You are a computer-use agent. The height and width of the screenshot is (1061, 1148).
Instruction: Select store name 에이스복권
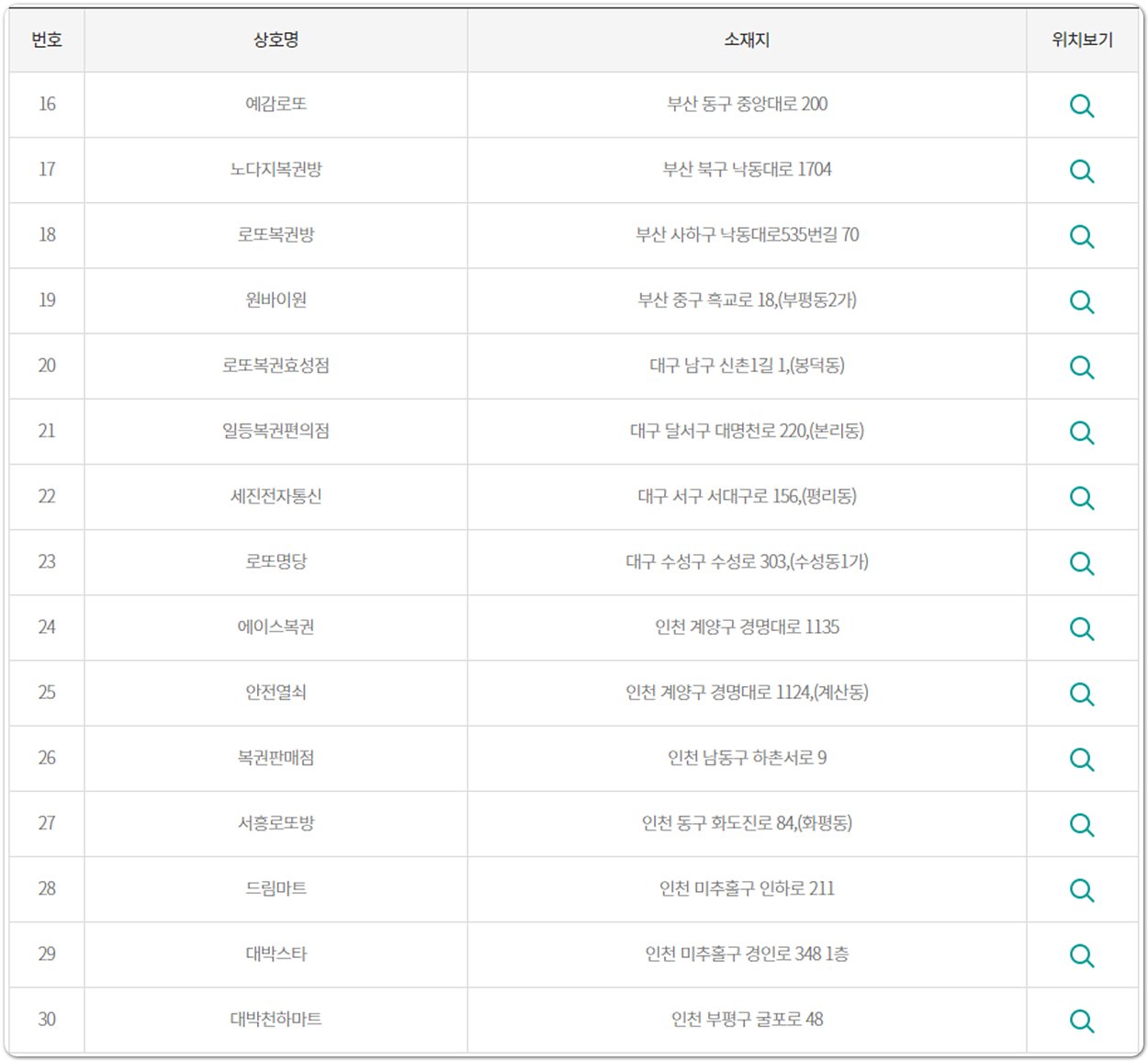click(276, 626)
